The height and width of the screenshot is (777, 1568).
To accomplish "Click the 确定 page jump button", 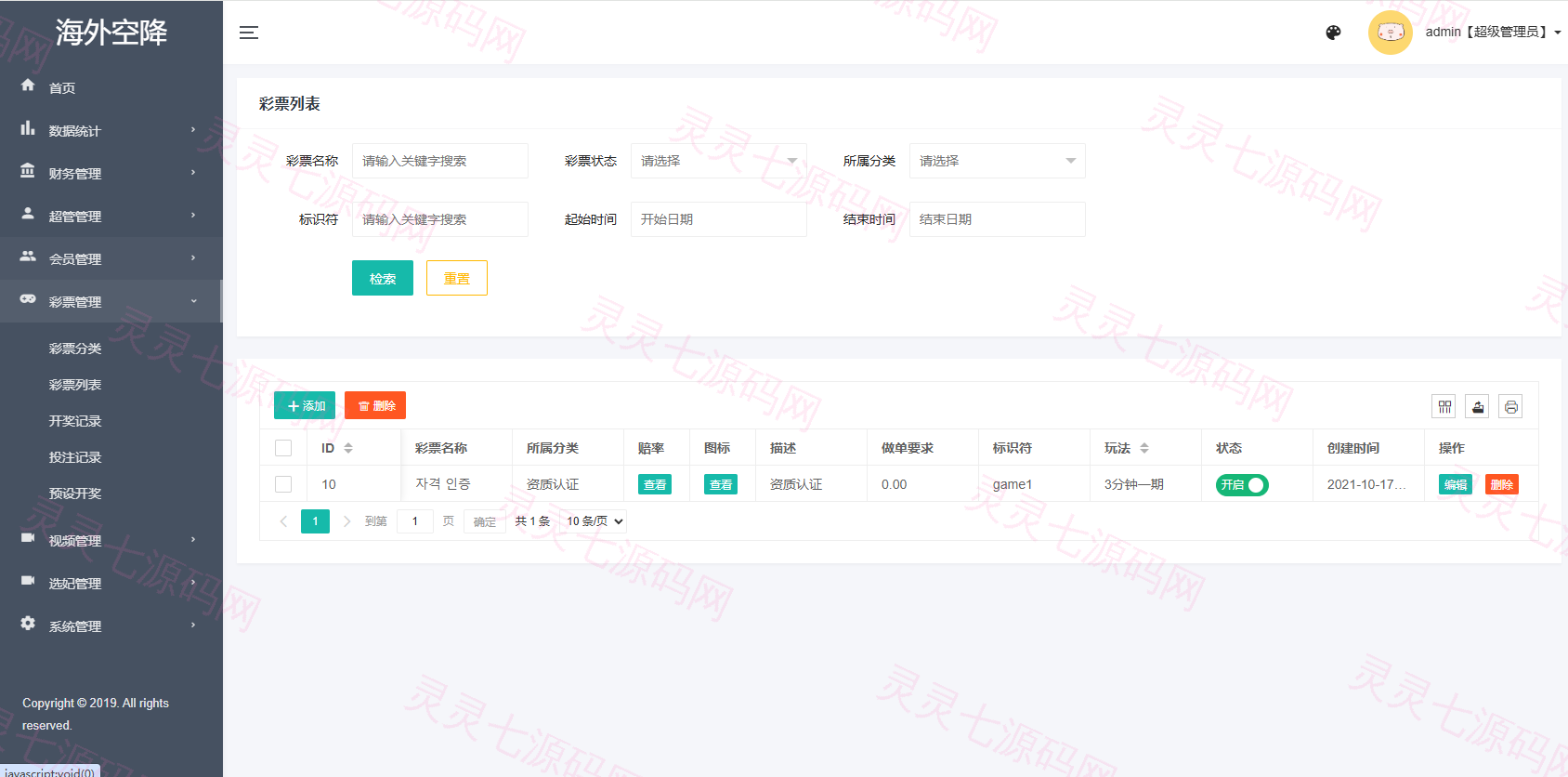I will click(x=485, y=521).
